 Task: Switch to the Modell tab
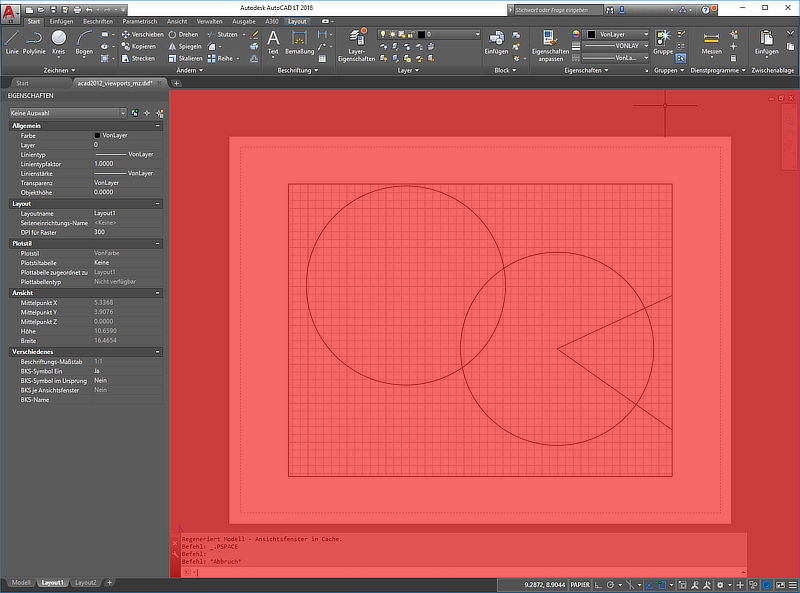click(21, 583)
